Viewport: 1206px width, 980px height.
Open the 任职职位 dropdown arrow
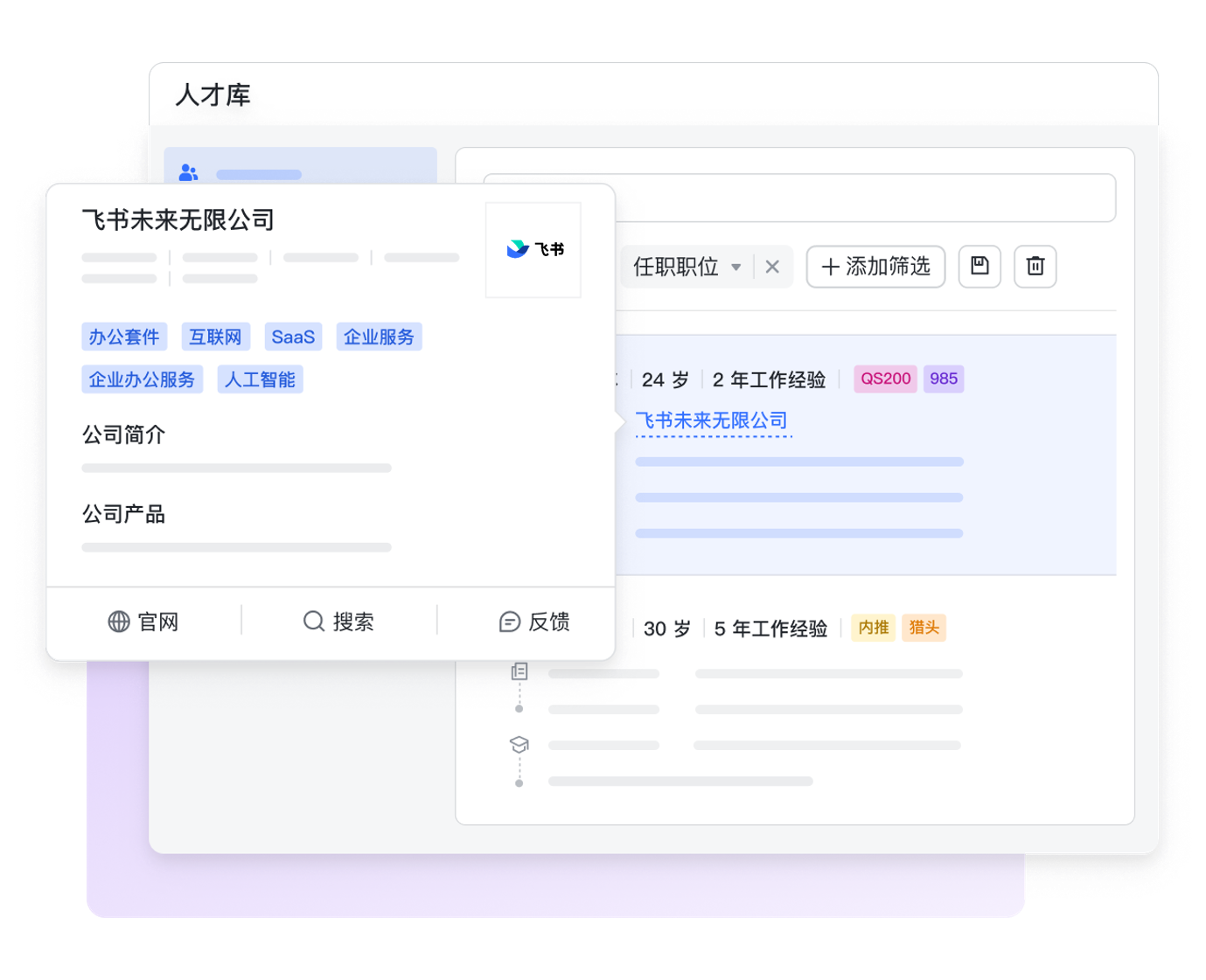736,267
